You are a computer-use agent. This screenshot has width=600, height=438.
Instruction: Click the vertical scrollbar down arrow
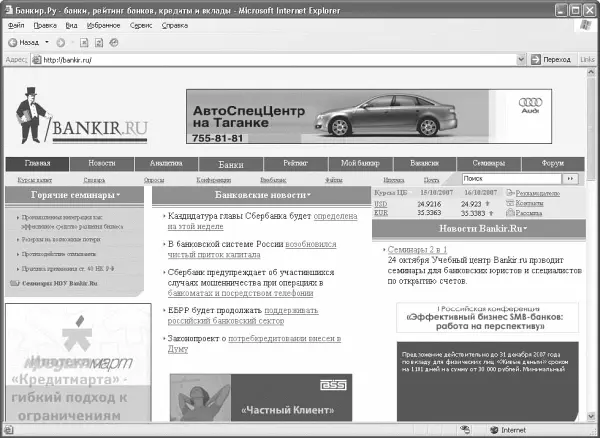click(591, 416)
